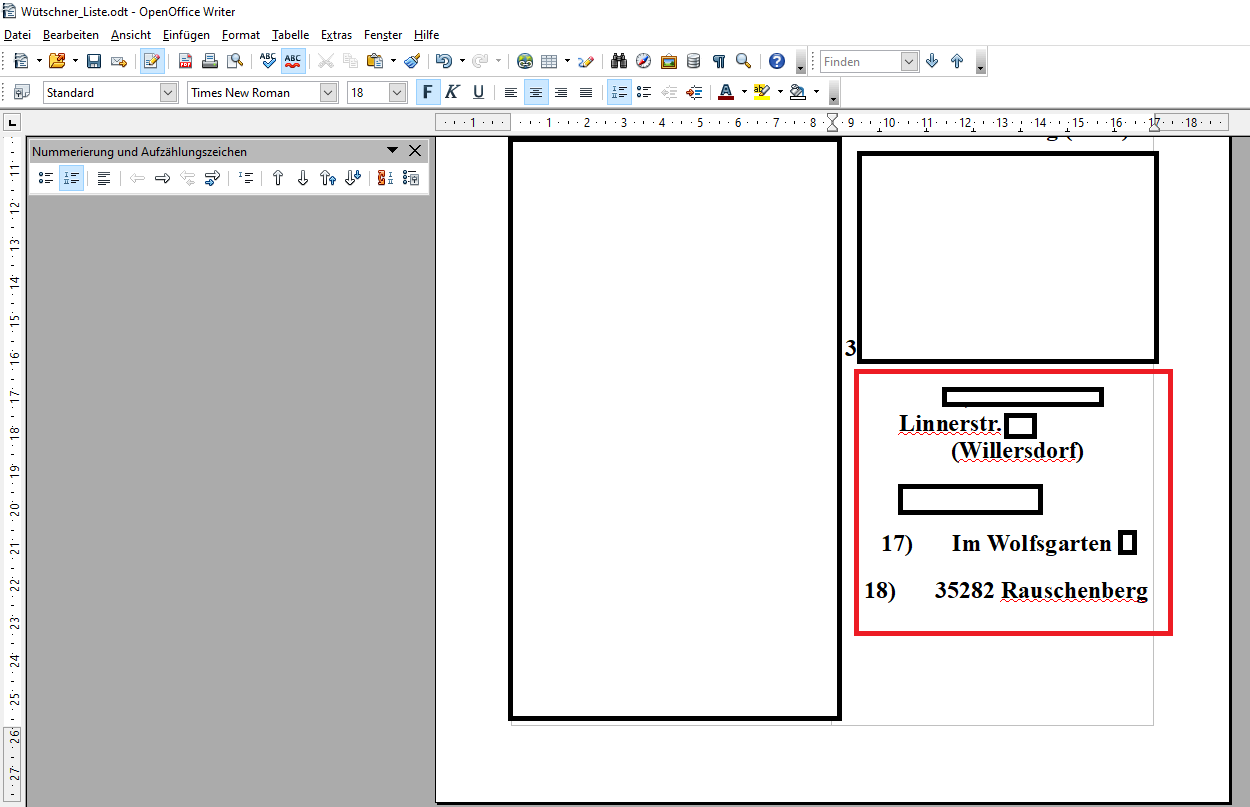This screenshot has height=807, width=1250.
Task: Open the font size 18 dropdown
Action: [x=397, y=92]
